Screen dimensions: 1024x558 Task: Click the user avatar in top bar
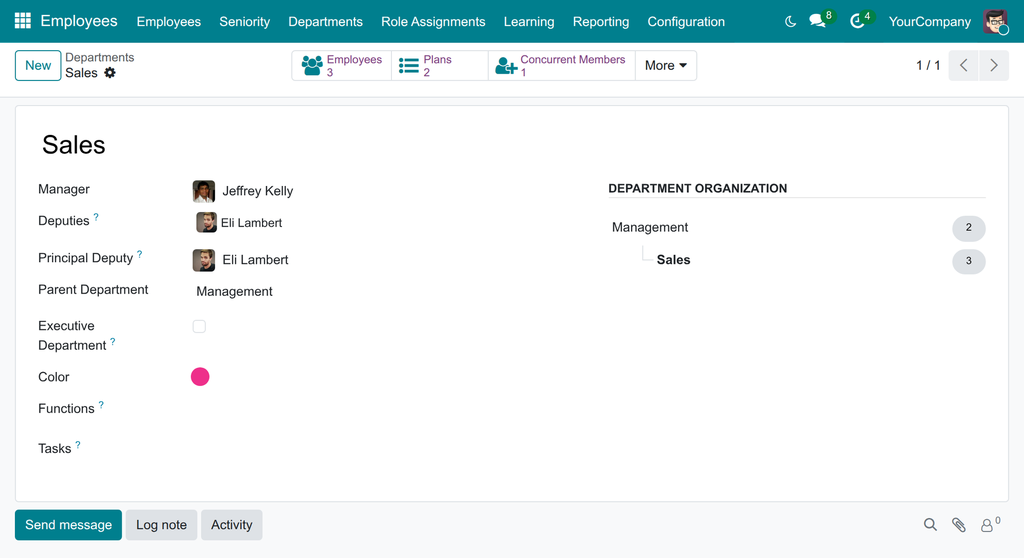point(996,22)
